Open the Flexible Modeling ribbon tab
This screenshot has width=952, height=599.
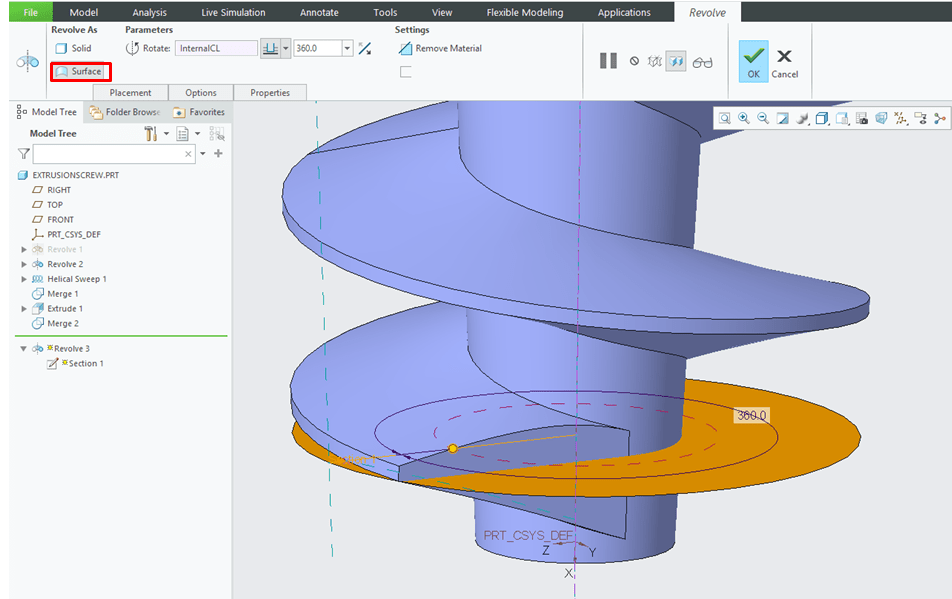click(x=524, y=13)
